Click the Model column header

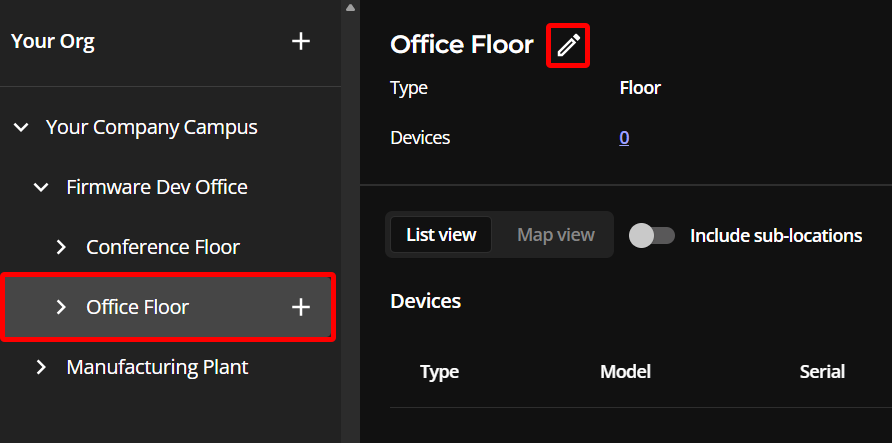[625, 371]
